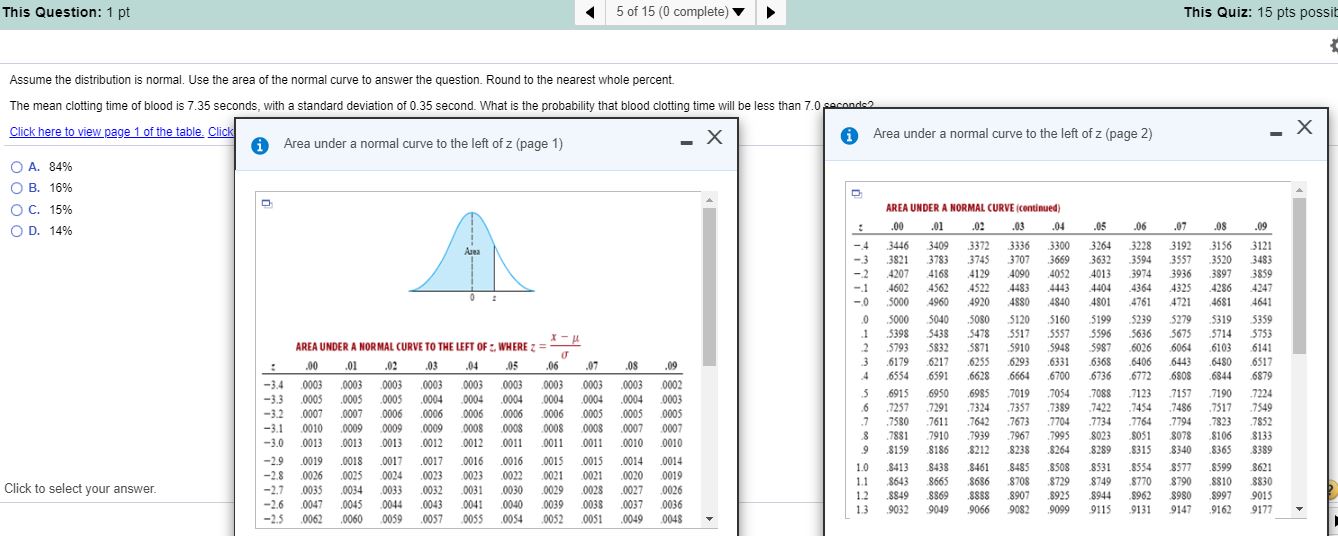The height and width of the screenshot is (536, 1338).
Task: Click pop-out icon above page 1 table
Action: 267,204
